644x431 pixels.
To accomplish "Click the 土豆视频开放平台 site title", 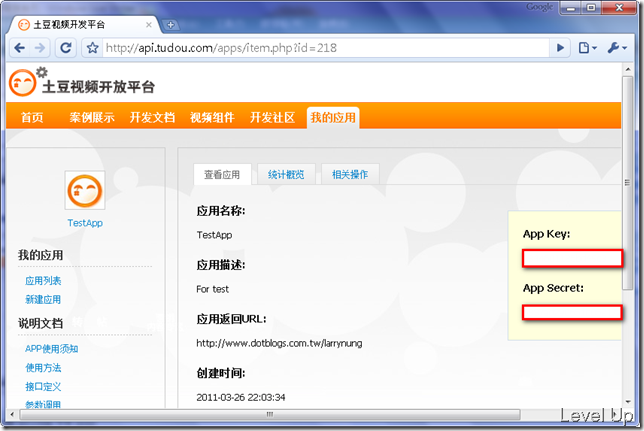I will [x=98, y=87].
